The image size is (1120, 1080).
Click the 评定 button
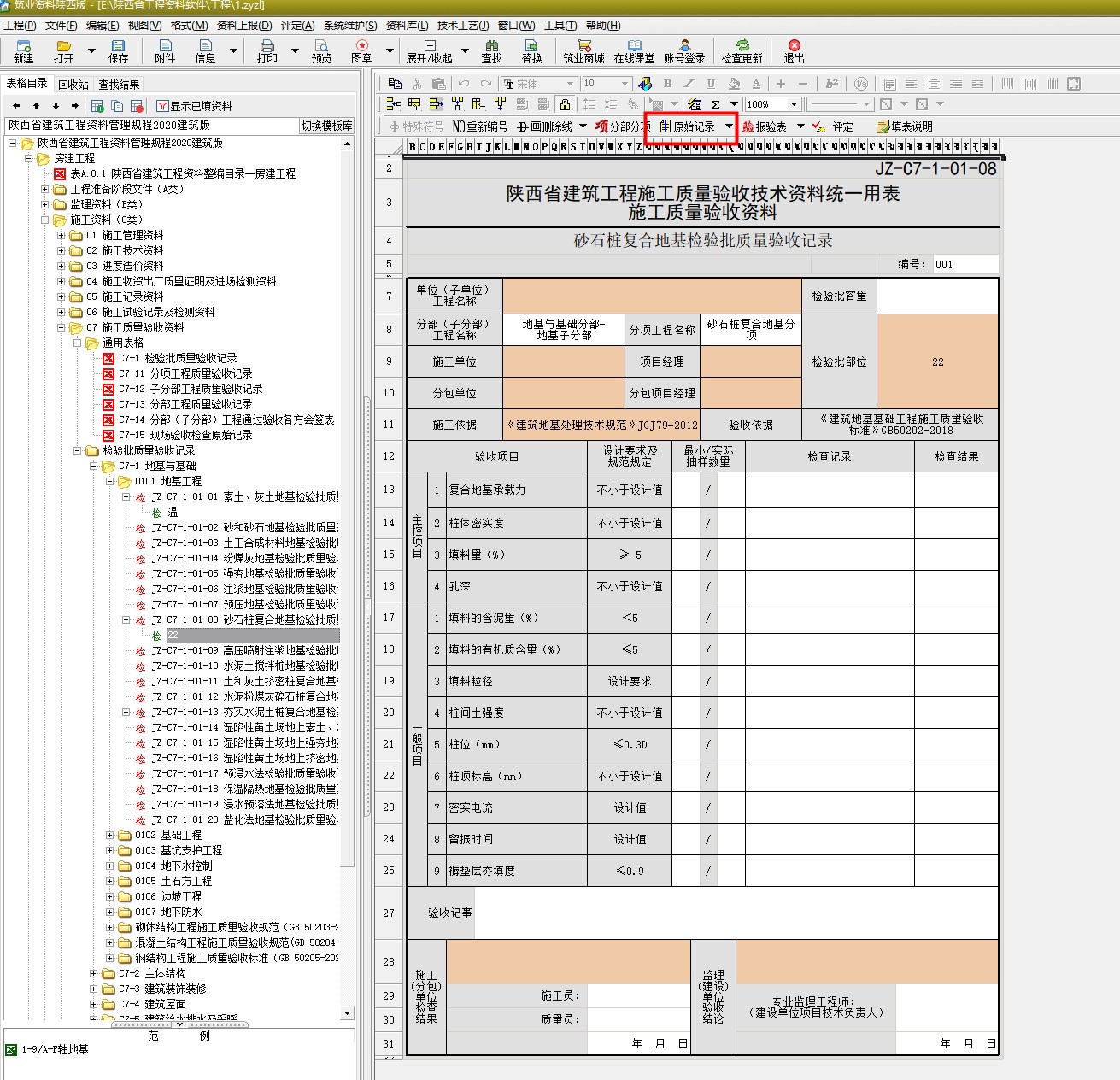pyautogui.click(x=833, y=126)
